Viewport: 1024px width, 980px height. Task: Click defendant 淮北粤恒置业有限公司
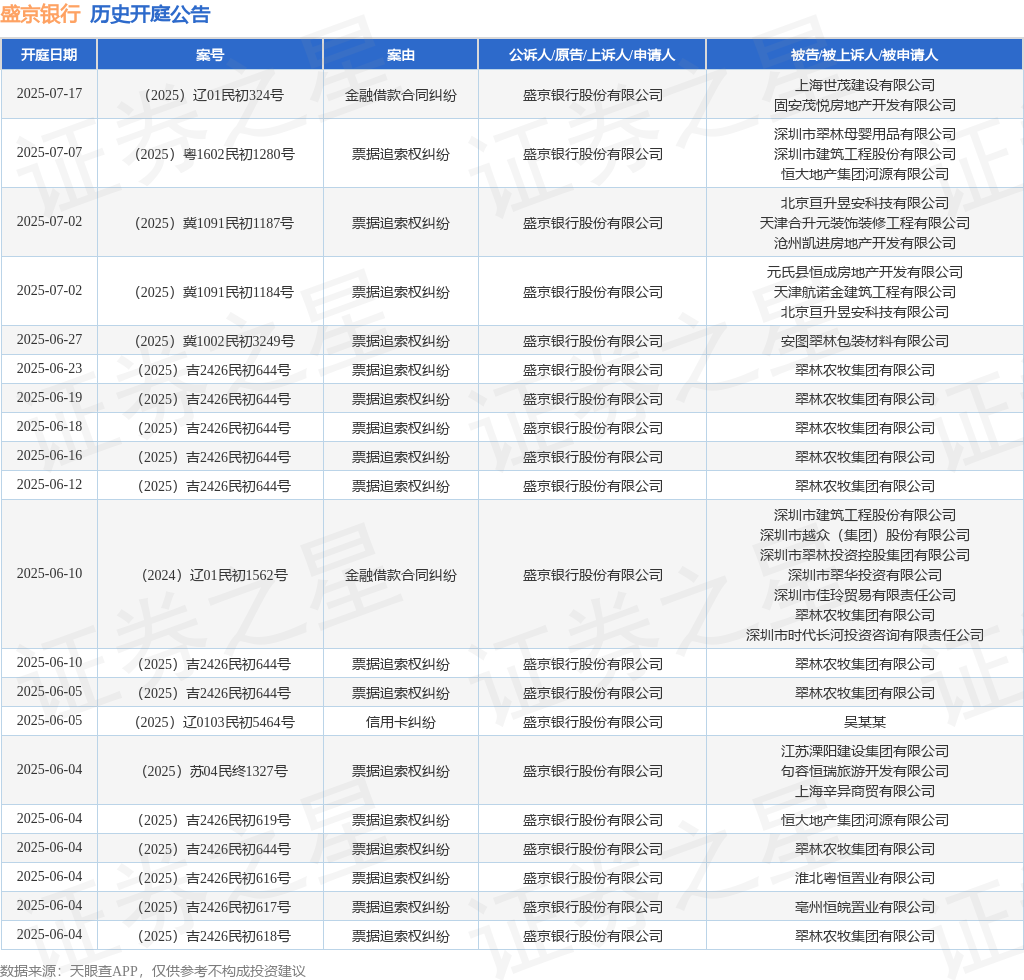coord(865,878)
